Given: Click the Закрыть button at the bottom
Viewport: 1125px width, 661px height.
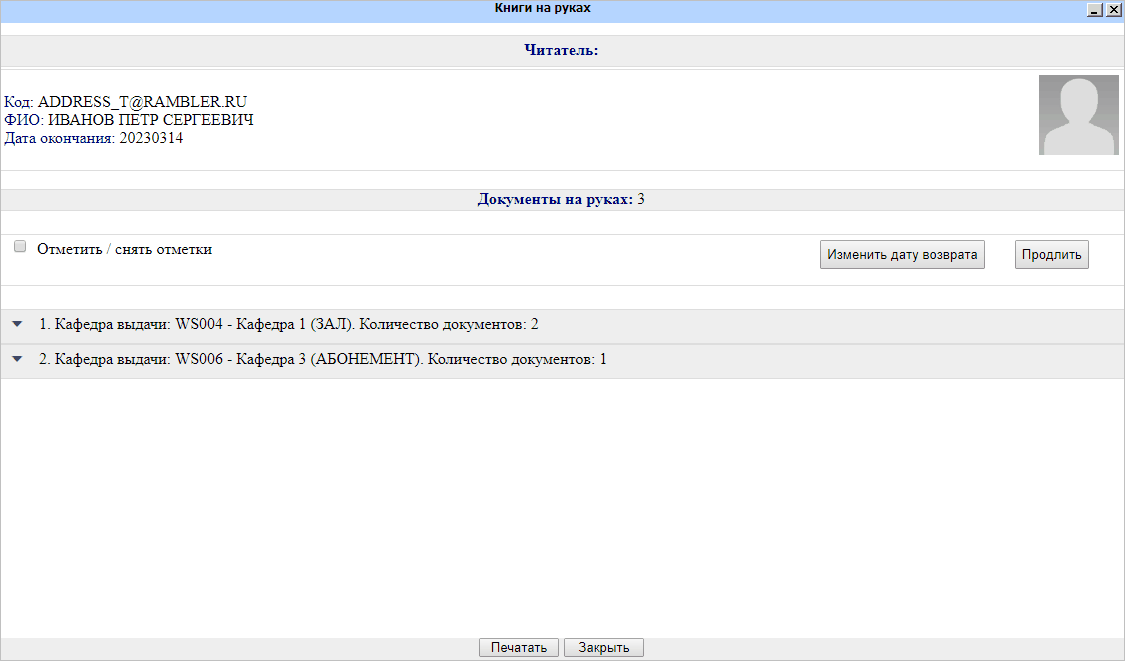Looking at the screenshot, I should [603, 648].
